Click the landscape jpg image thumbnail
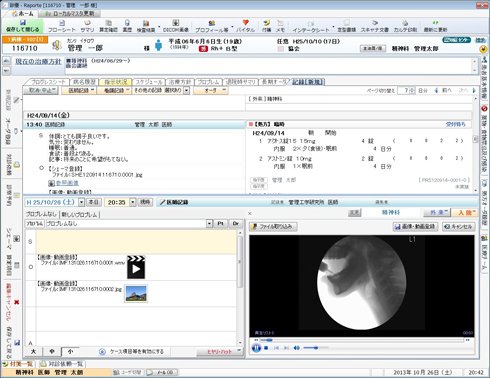Screen dimensions: 490x378 (x=136, y=294)
